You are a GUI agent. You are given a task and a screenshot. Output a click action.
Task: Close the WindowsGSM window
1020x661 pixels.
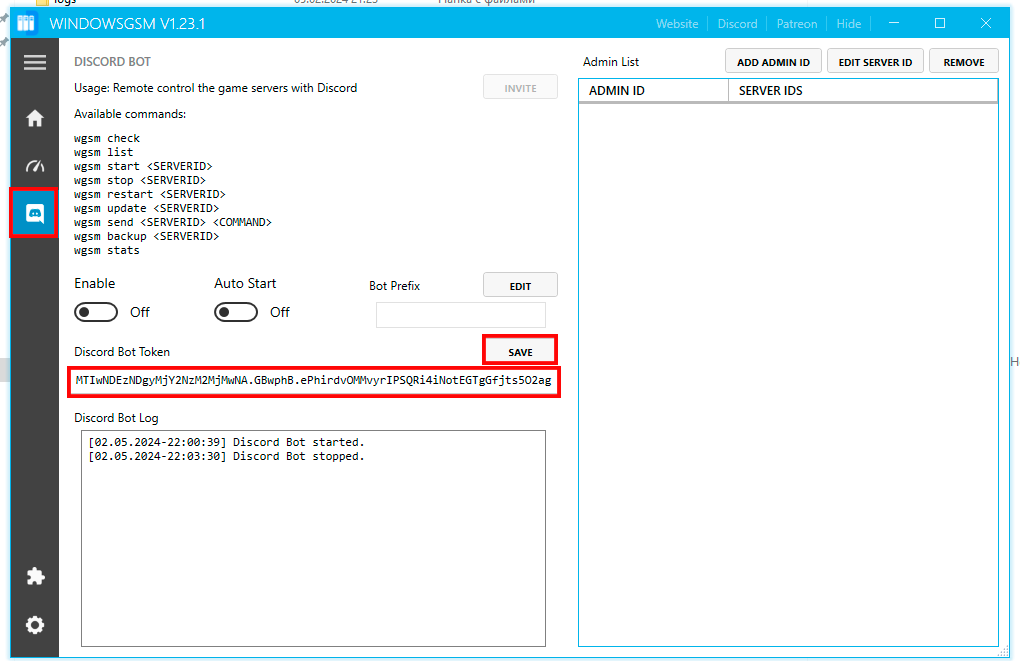pyautogui.click(x=986, y=23)
